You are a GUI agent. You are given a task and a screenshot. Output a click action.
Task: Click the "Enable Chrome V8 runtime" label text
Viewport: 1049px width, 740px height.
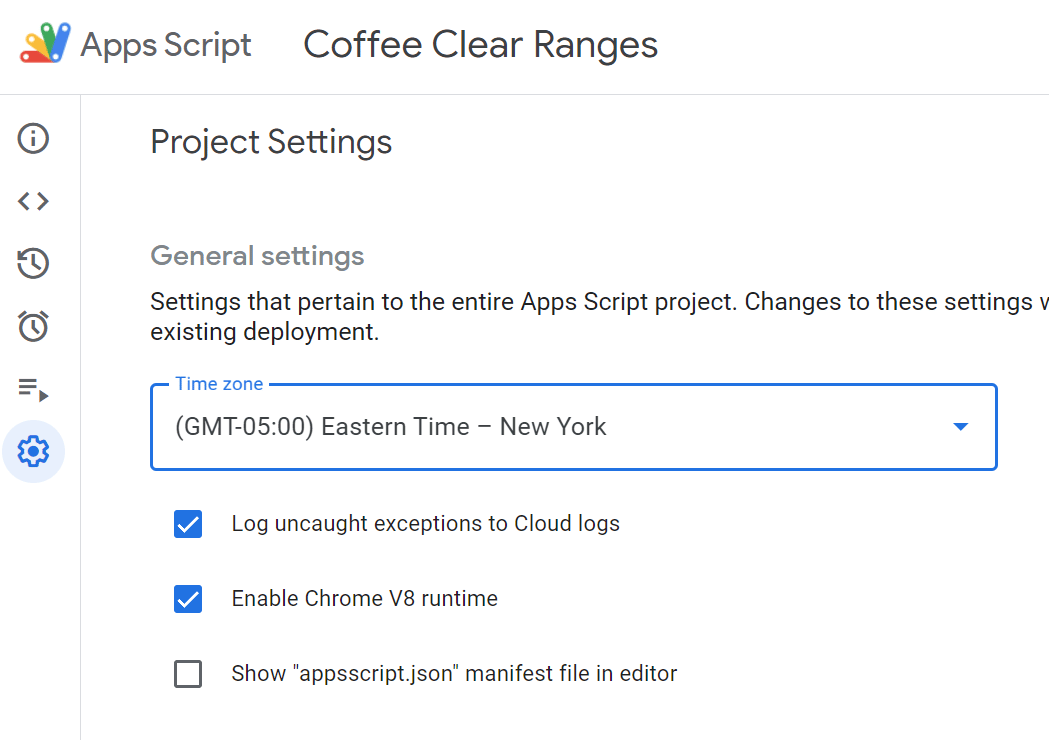[364, 599]
